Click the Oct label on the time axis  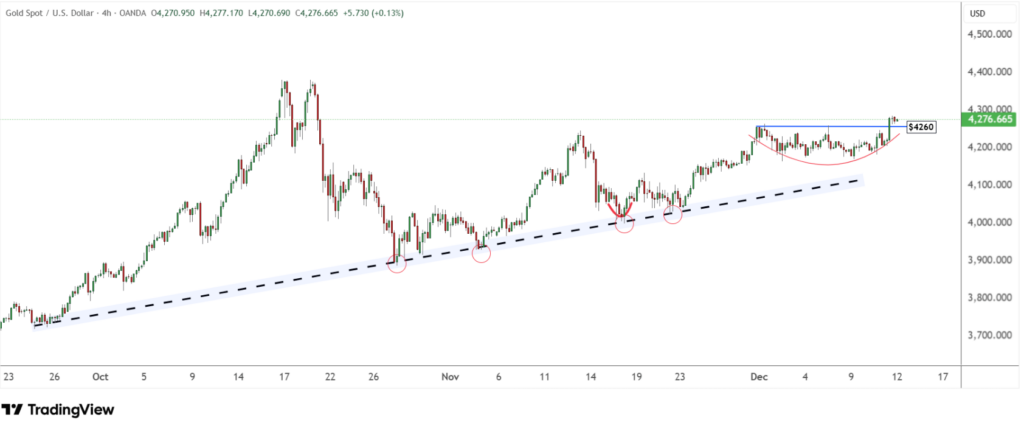pos(99,377)
